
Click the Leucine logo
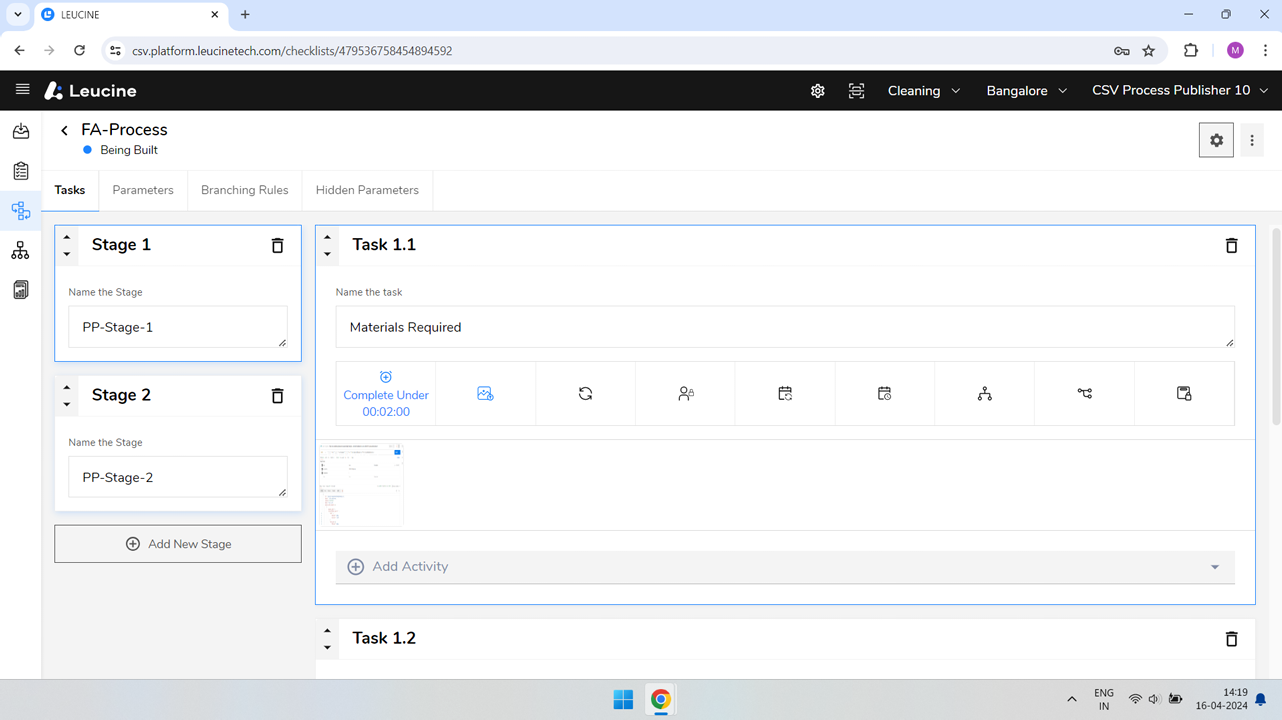click(x=90, y=91)
